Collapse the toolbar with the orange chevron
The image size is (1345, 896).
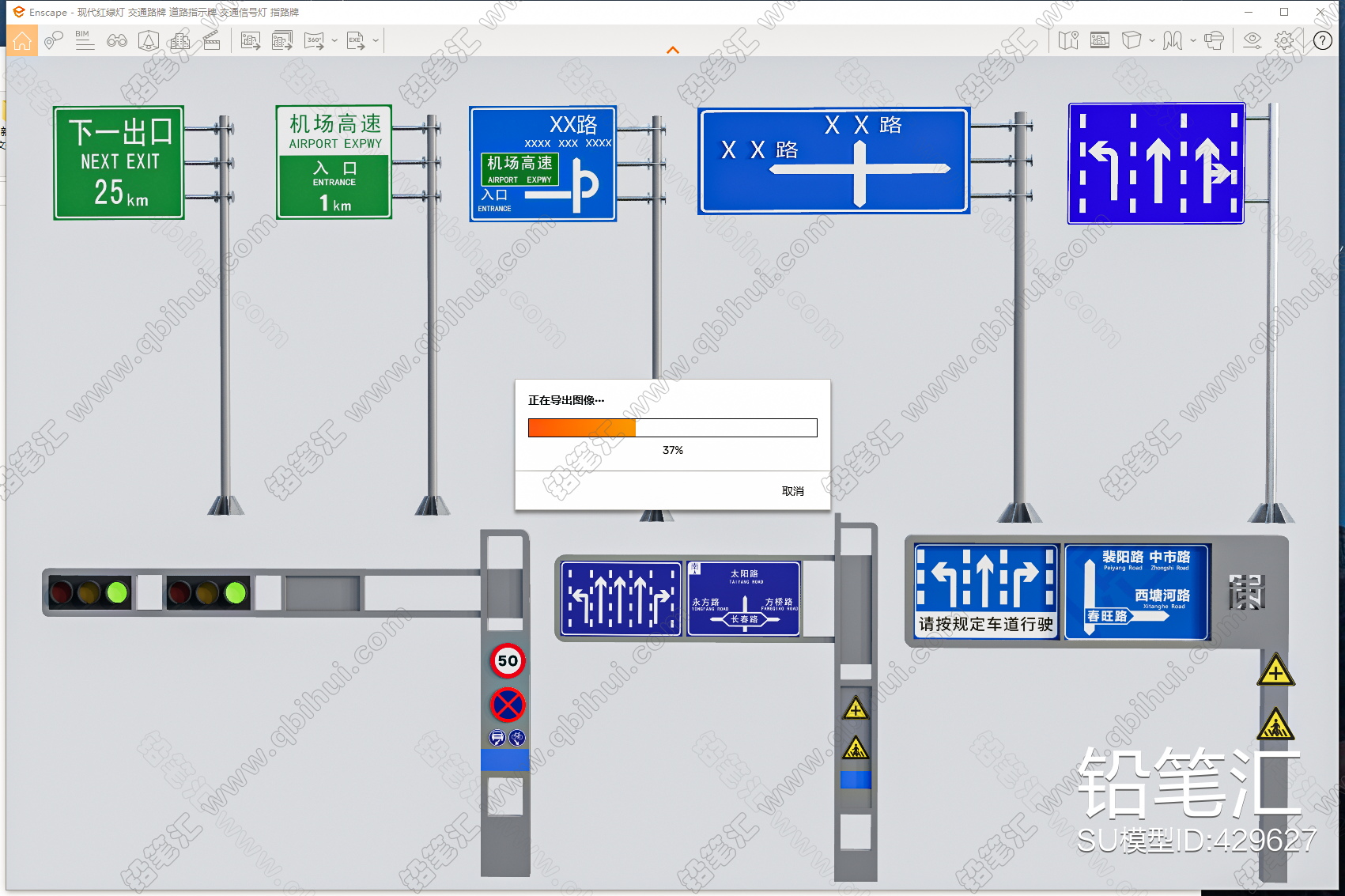673,50
